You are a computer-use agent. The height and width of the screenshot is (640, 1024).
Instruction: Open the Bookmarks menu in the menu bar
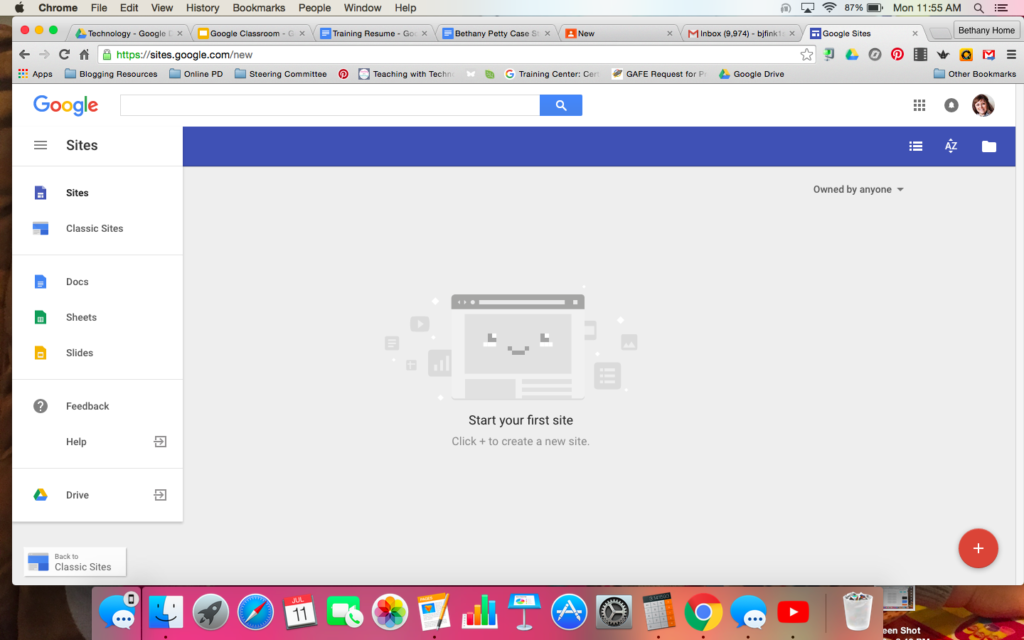[258, 7]
